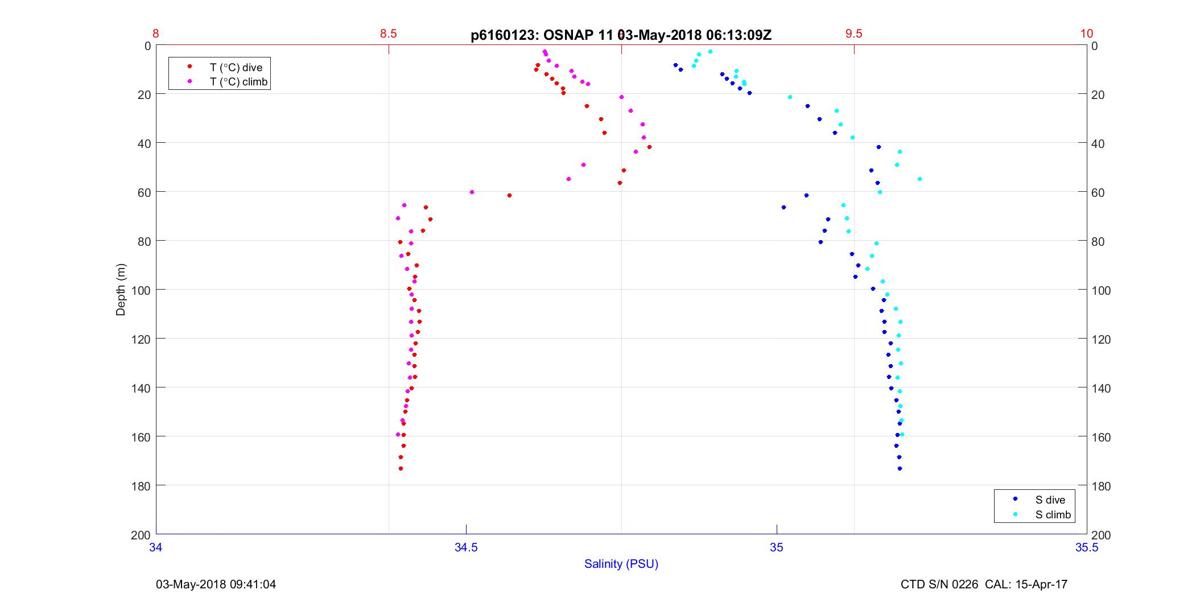1200x601 pixels.
Task: Click the left axis depth tick 100
Action: click(x=141, y=290)
